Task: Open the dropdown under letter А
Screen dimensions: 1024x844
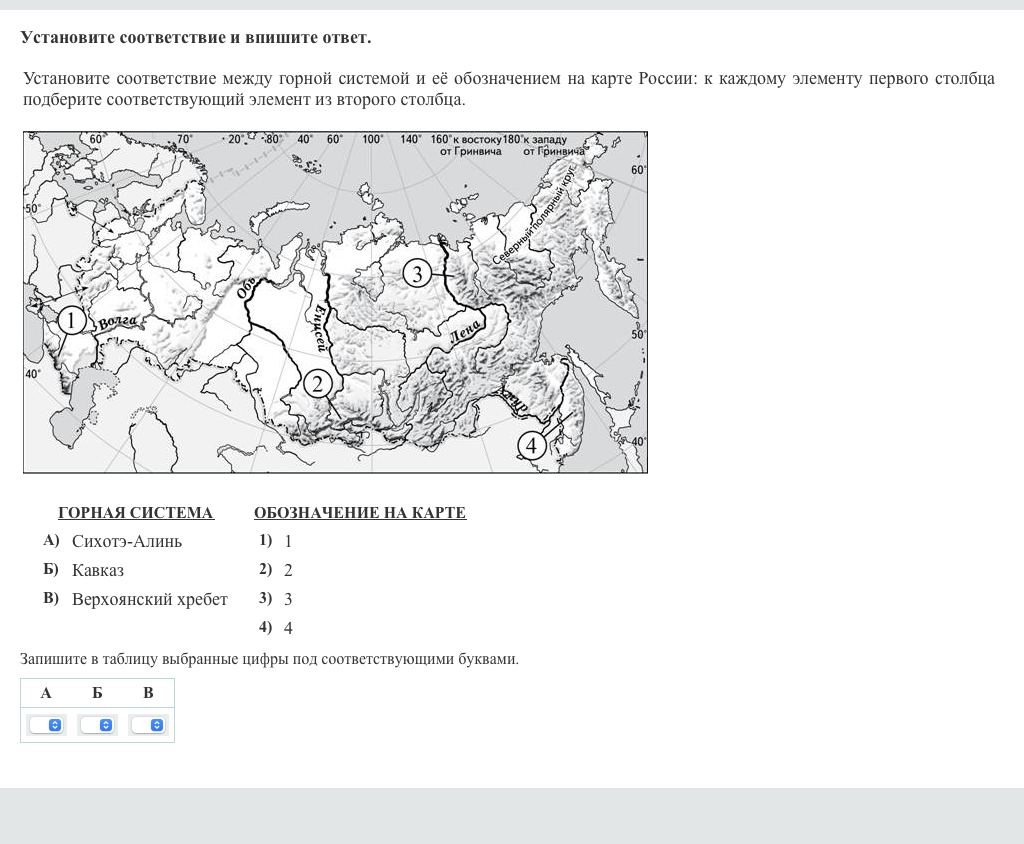Action: click(46, 725)
